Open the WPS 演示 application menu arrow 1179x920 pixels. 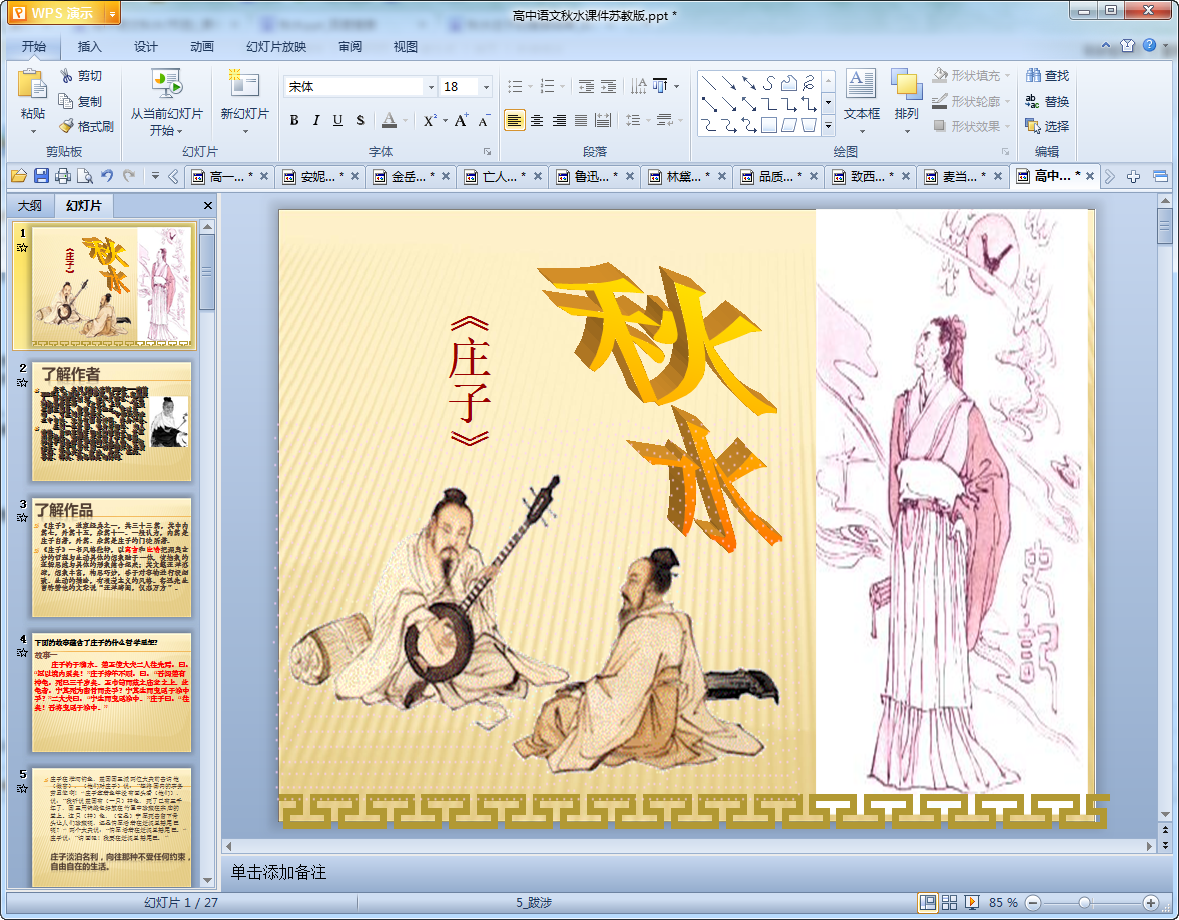(111, 14)
